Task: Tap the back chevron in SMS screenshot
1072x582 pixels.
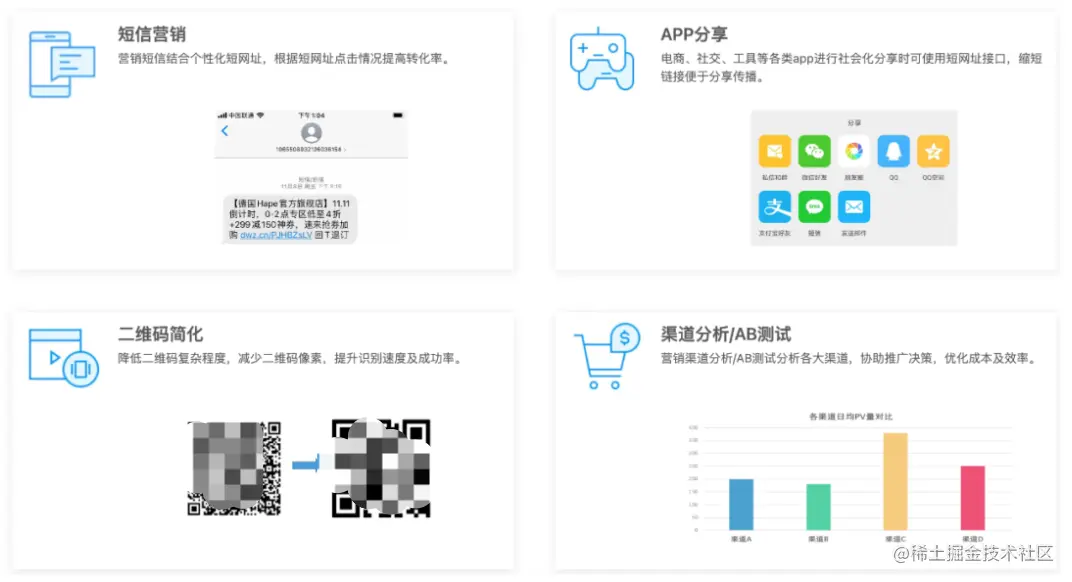Action: pyautogui.click(x=224, y=131)
